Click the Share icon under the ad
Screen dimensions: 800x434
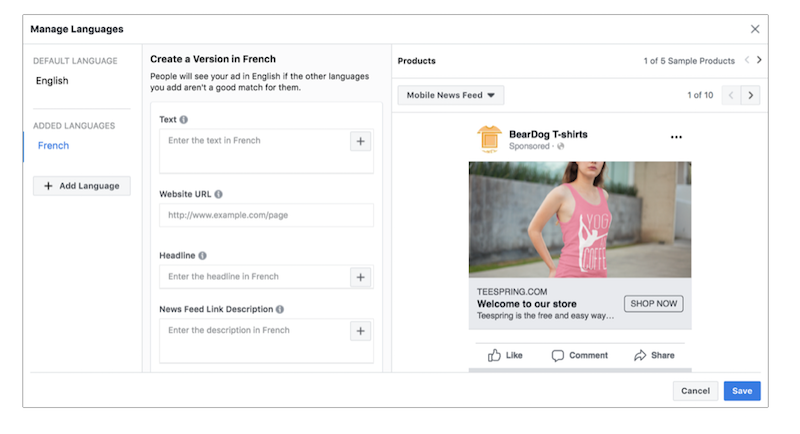[x=640, y=355]
